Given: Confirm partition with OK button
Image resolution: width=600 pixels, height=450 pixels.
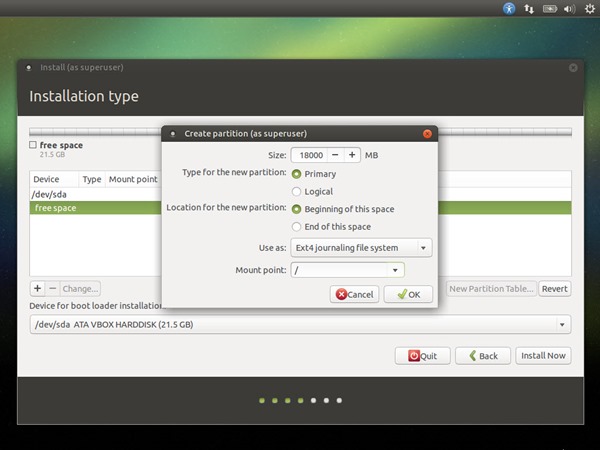Looking at the screenshot, I should pos(408,294).
